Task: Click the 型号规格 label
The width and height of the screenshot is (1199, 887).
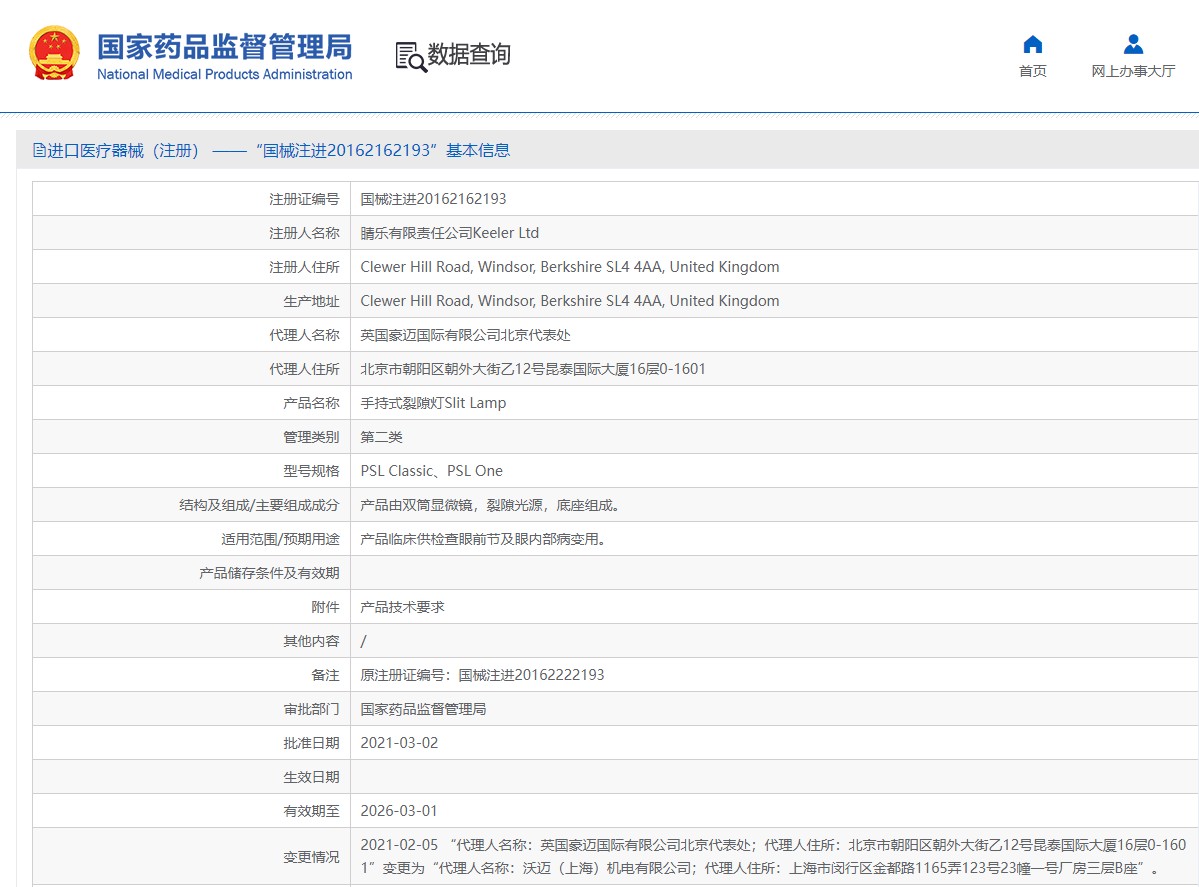Action: pos(311,471)
